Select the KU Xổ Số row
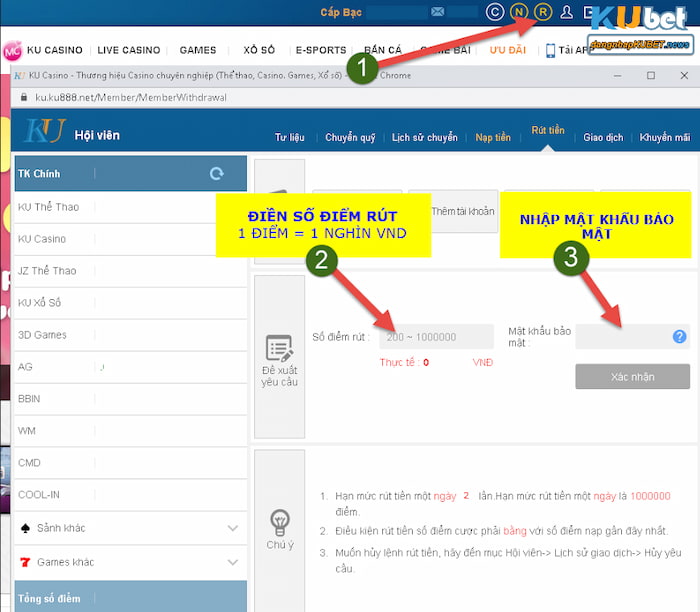The height and width of the screenshot is (612, 700). click(130, 303)
